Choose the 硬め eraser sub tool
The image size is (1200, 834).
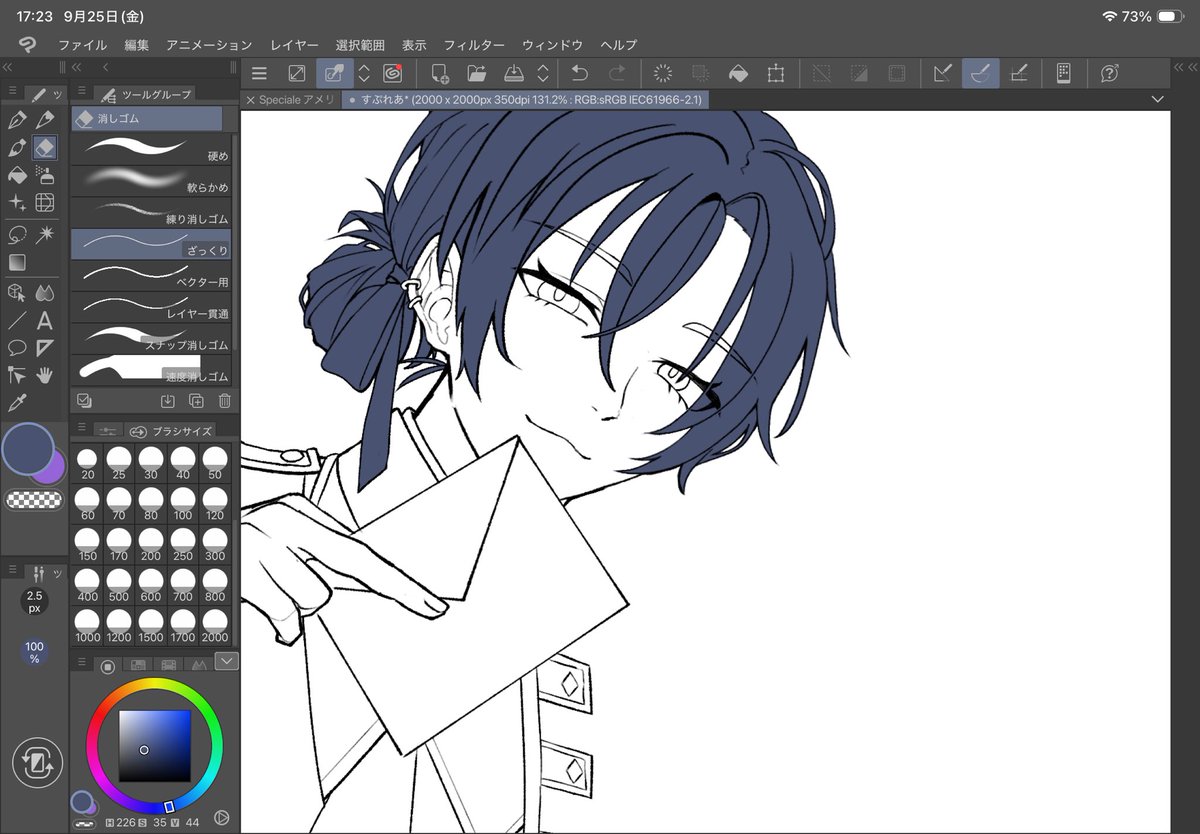[x=151, y=148]
